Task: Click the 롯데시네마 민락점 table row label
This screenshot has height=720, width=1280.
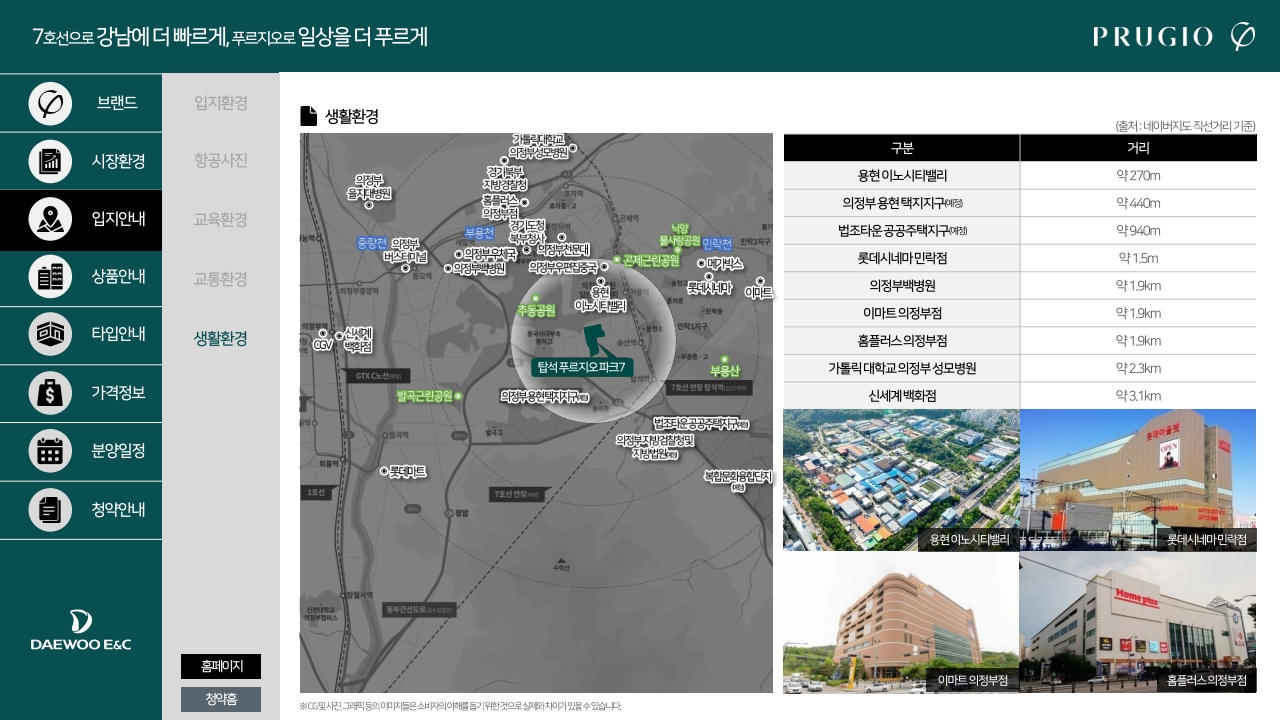Action: coord(902,258)
